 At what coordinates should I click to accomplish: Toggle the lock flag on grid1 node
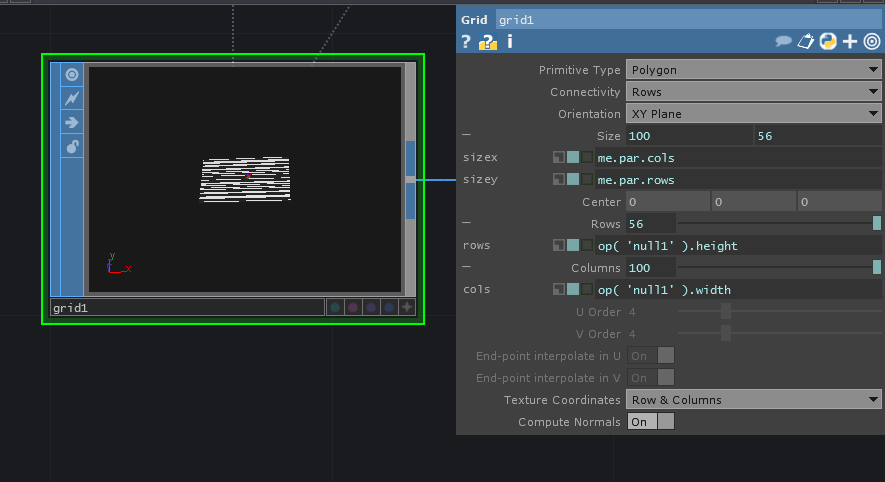tap(72, 147)
